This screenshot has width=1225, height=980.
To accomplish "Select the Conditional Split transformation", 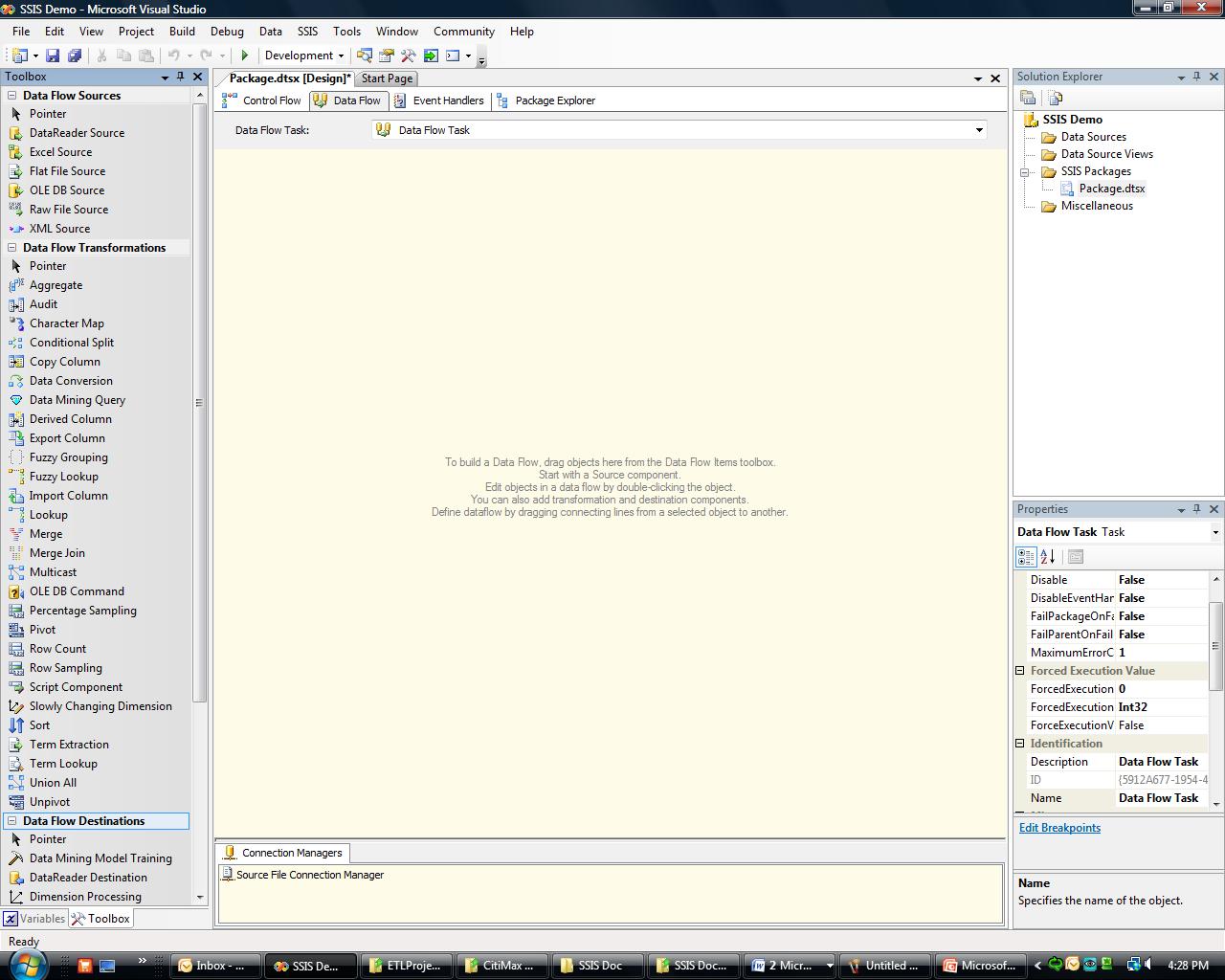I will pyautogui.click(x=71, y=343).
